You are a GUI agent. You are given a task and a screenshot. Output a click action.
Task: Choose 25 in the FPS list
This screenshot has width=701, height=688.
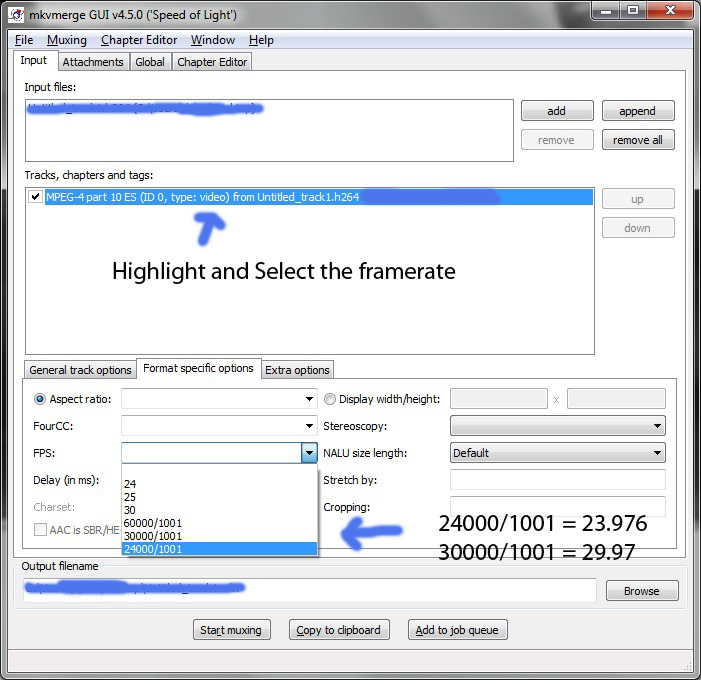click(220, 497)
